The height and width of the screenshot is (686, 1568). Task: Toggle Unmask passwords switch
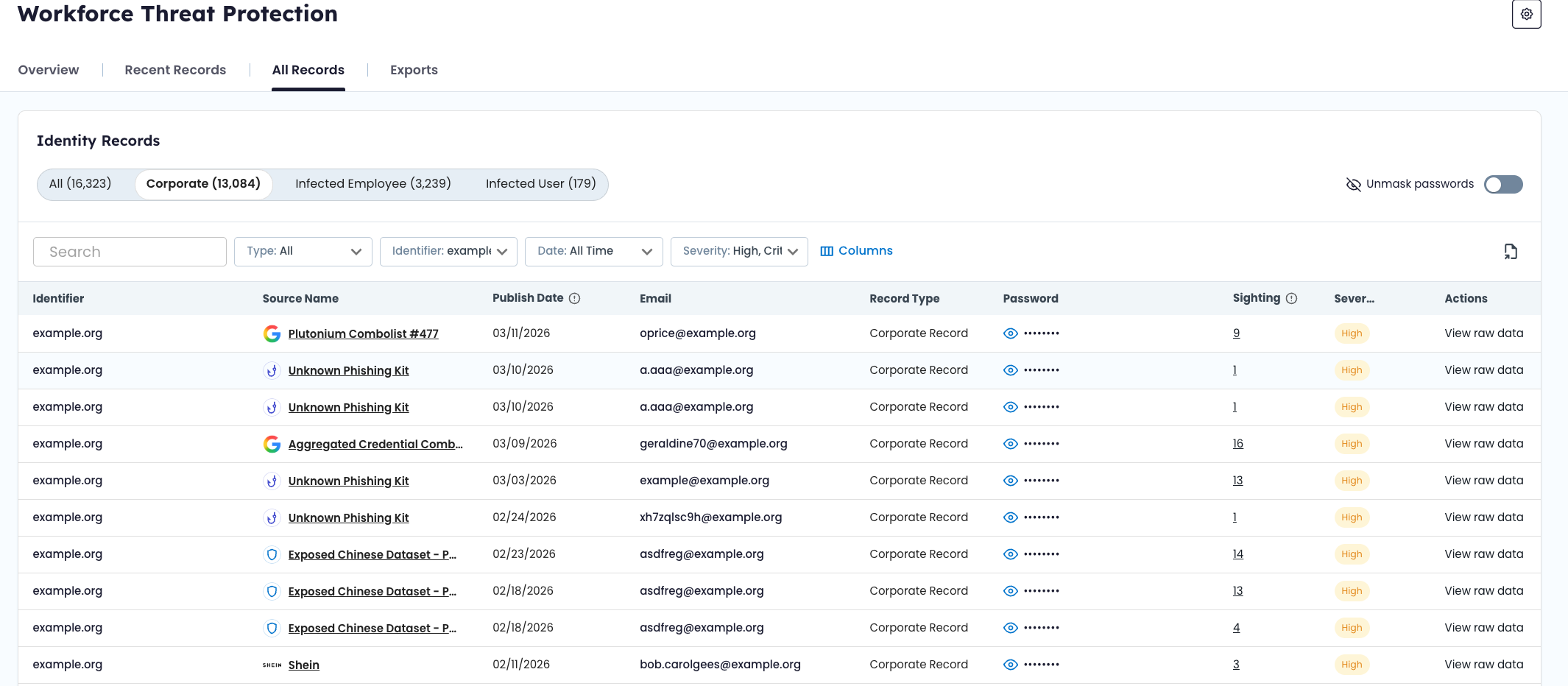tap(1502, 184)
